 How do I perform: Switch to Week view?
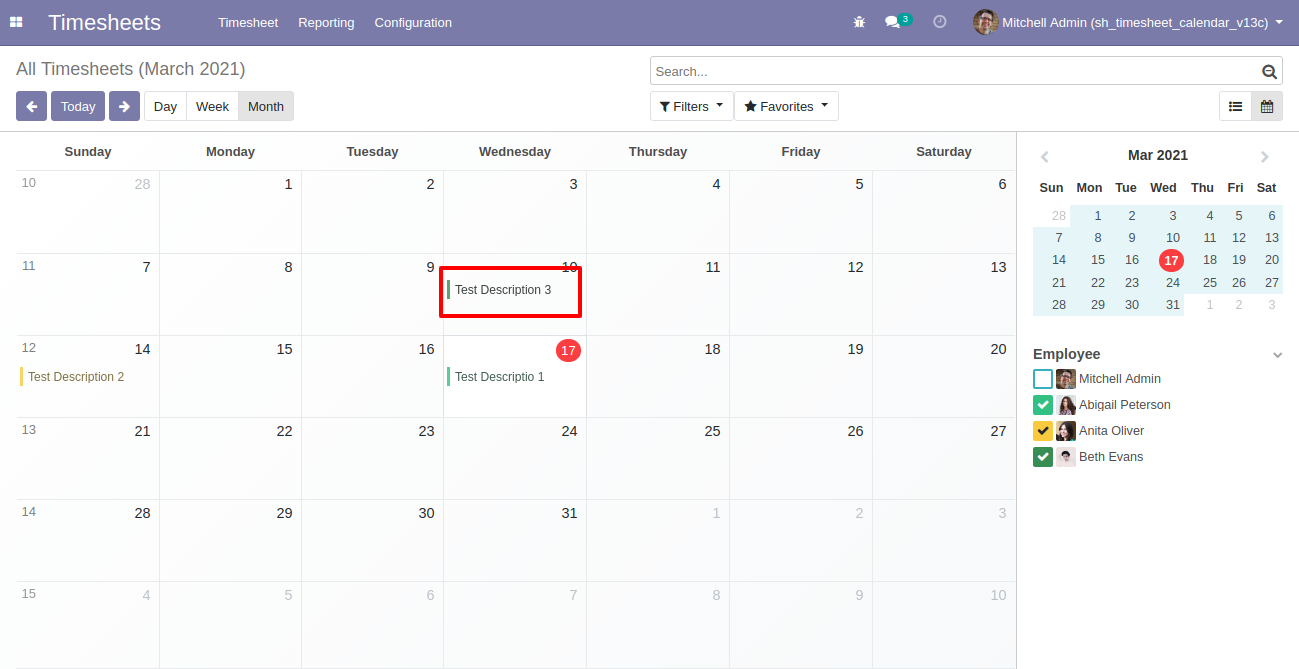(x=212, y=106)
